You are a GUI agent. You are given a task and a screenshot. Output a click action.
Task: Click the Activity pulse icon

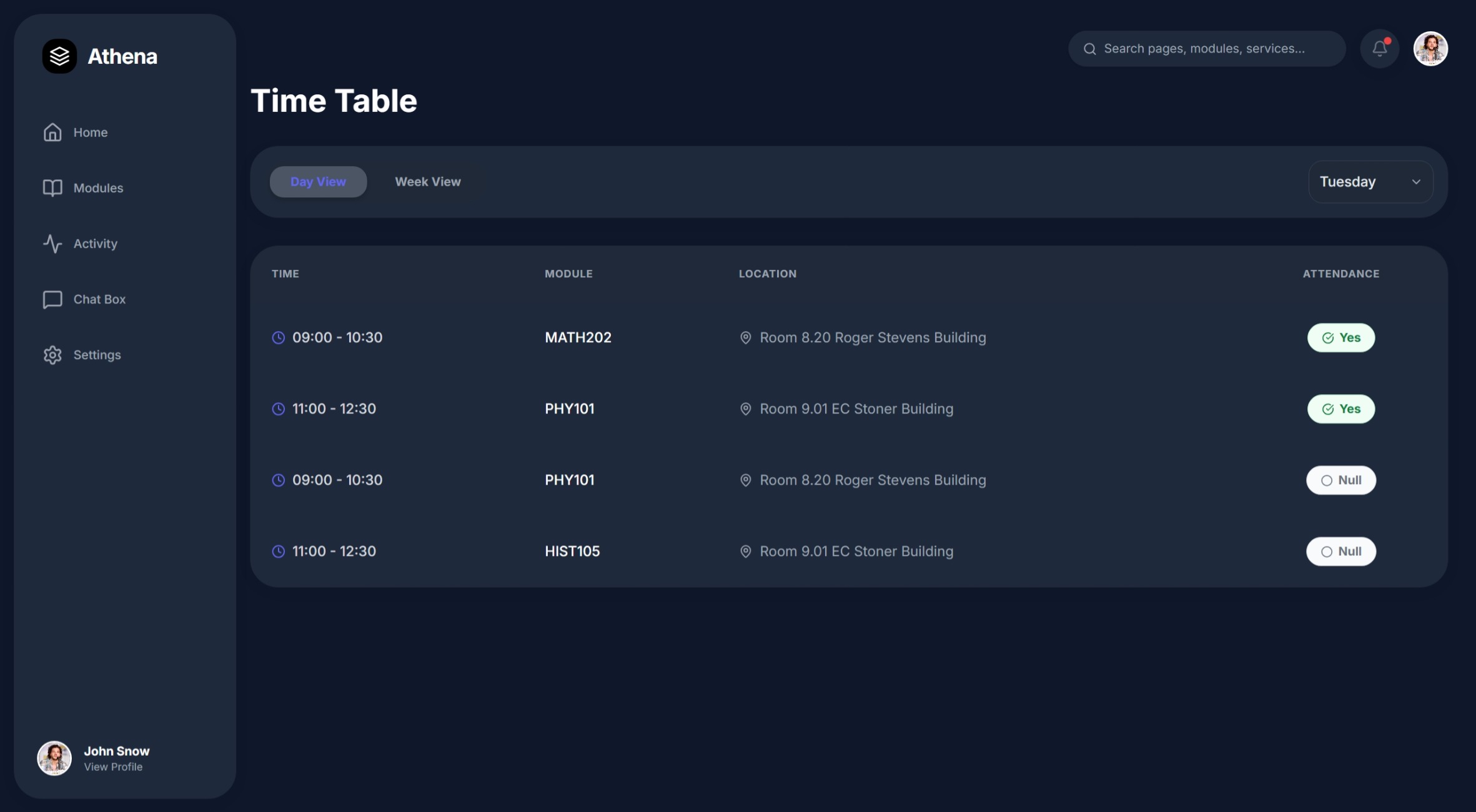[x=52, y=244]
